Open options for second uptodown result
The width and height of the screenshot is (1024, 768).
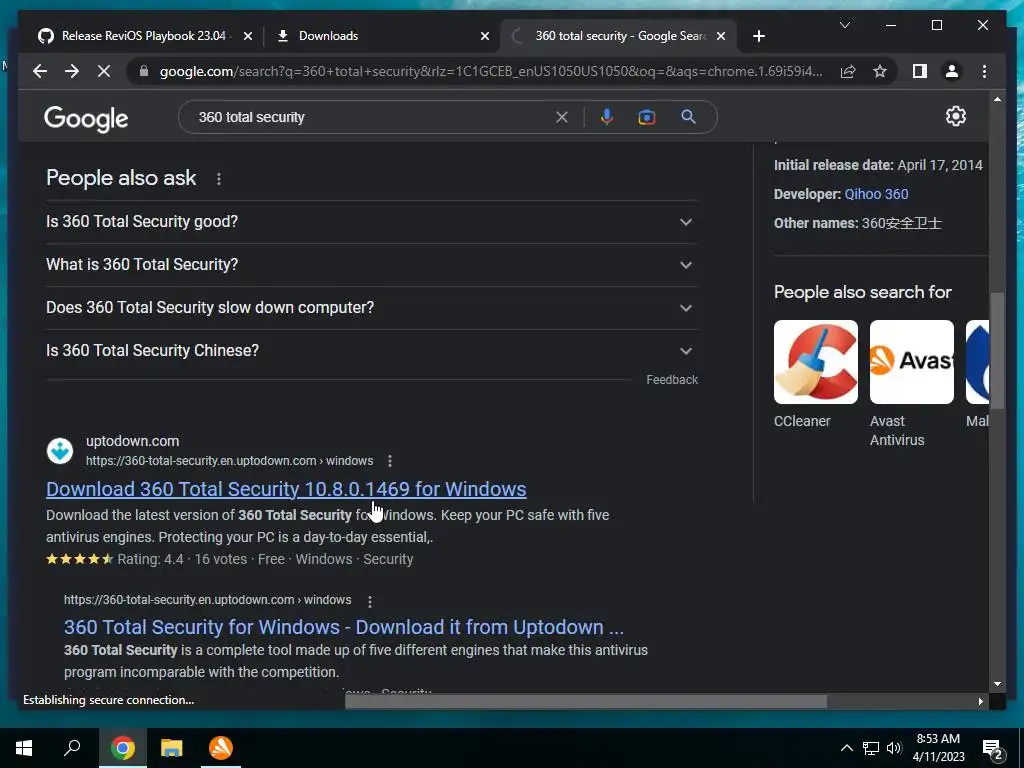pos(370,601)
